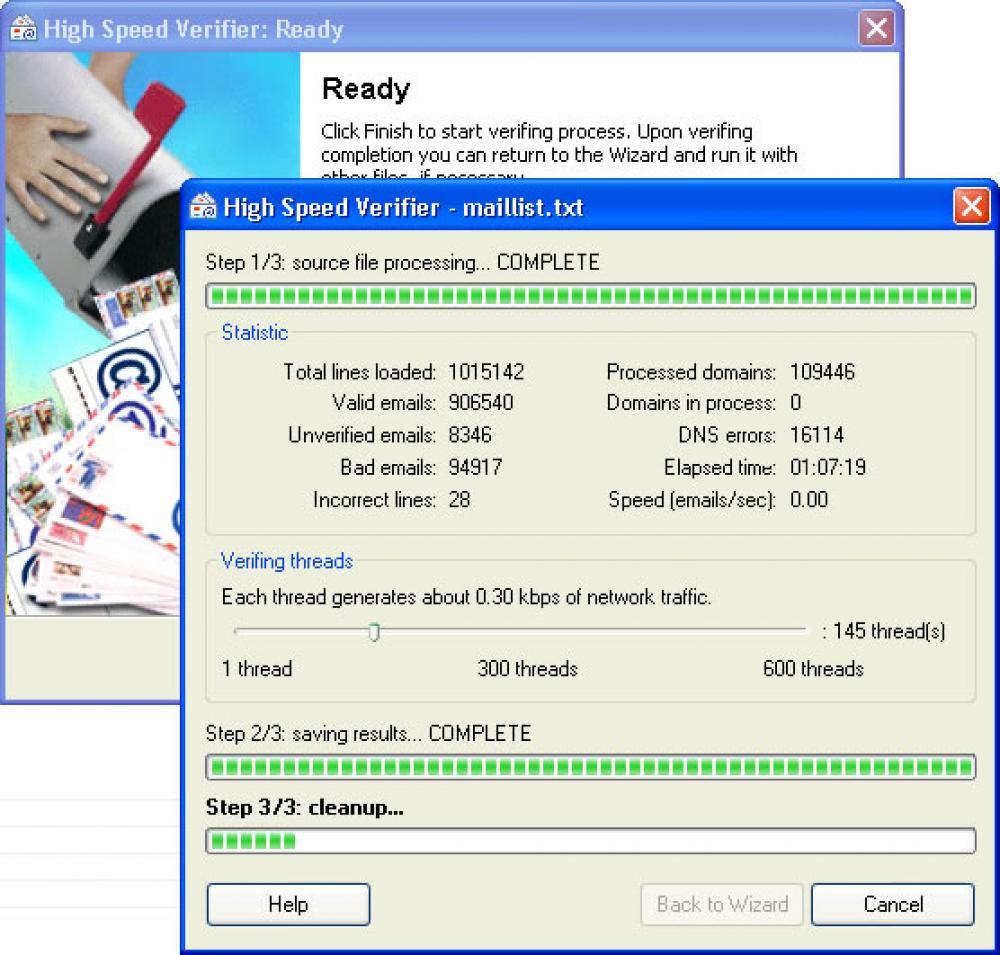
Task: Click the Step 1/3 progress bar
Action: click(590, 294)
